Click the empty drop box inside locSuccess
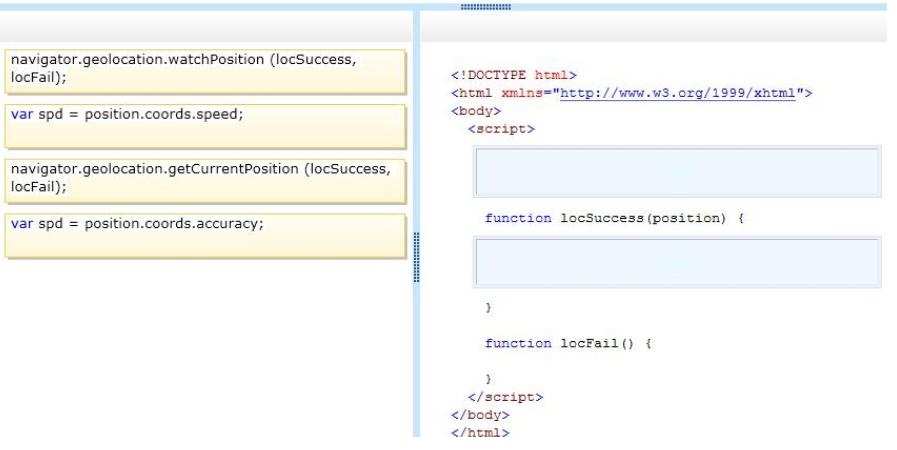The width and height of the screenshot is (897, 450). tap(677, 262)
